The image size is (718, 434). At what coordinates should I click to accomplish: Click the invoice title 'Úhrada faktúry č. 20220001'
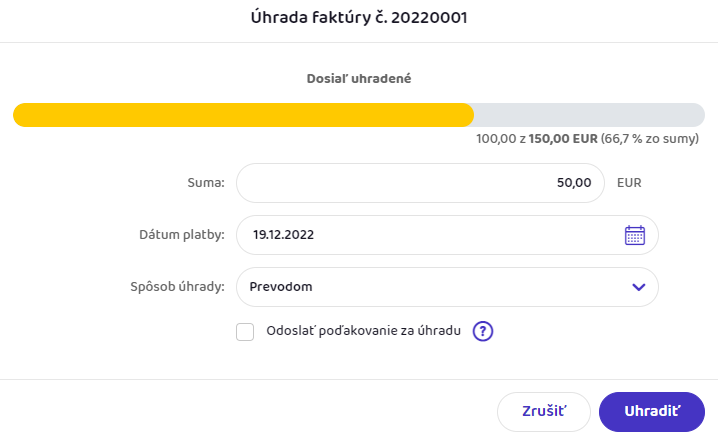coord(359,18)
